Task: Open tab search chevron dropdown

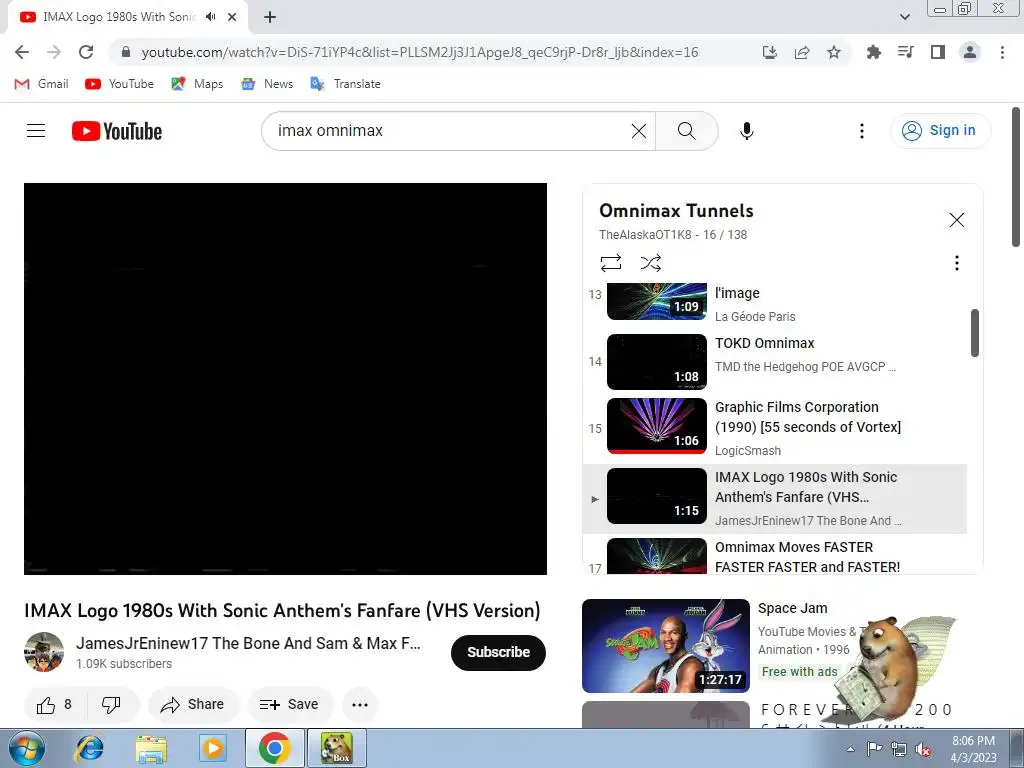Action: [x=904, y=17]
